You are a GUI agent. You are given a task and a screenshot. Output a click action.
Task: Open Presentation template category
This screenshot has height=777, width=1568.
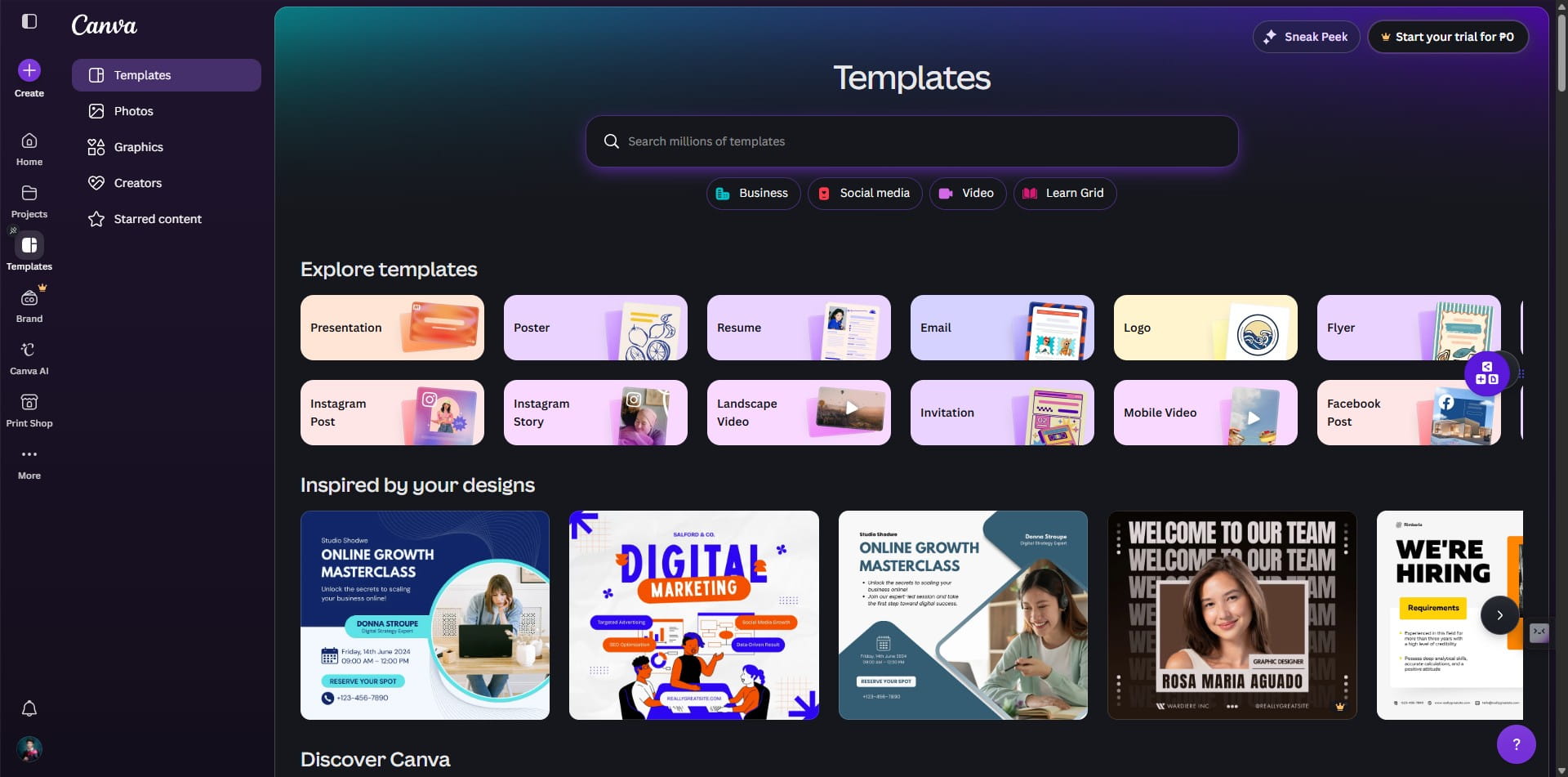point(392,328)
